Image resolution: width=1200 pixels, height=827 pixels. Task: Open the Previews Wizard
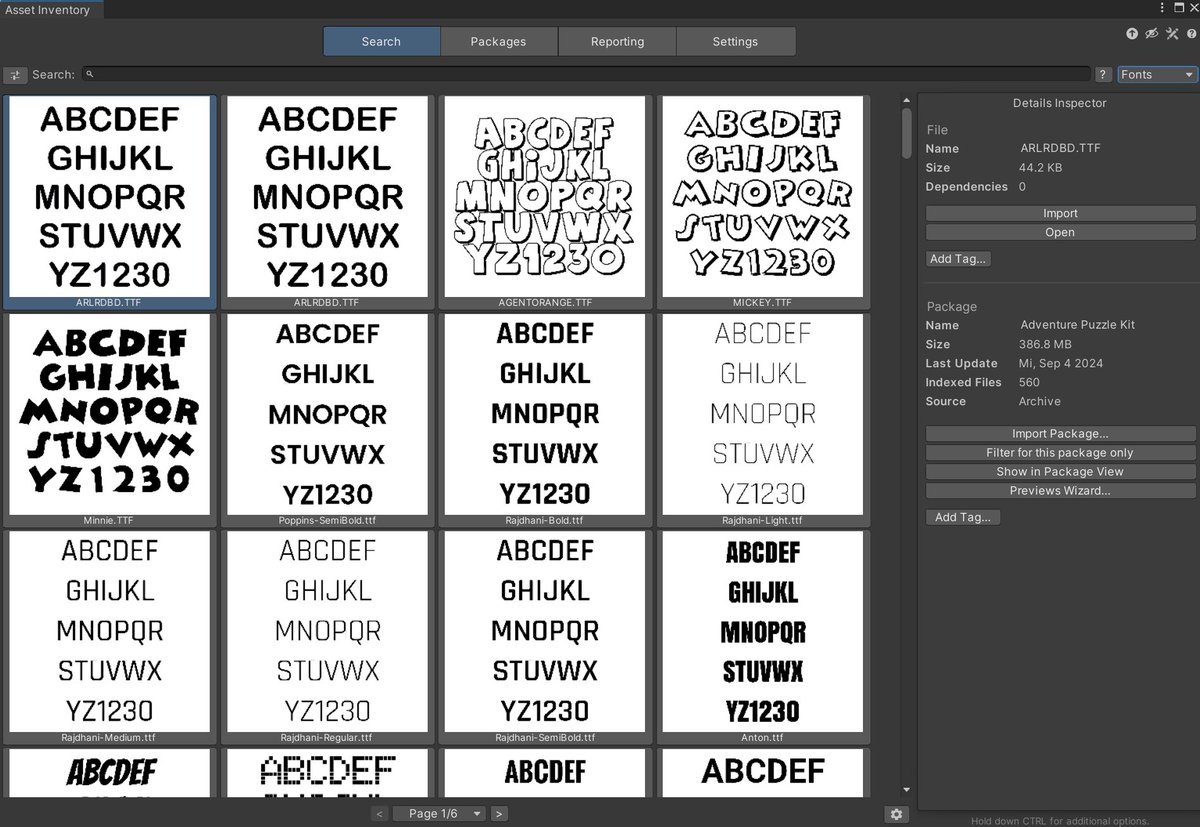pyautogui.click(x=1060, y=490)
